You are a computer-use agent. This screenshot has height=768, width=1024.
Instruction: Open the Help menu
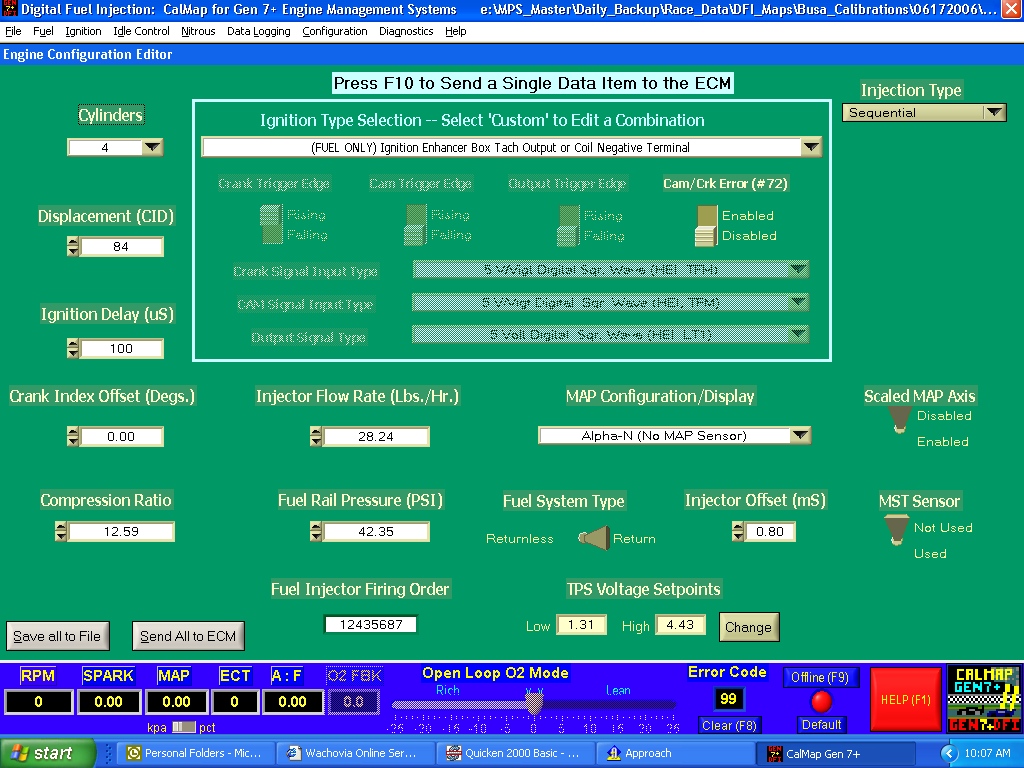(x=455, y=31)
